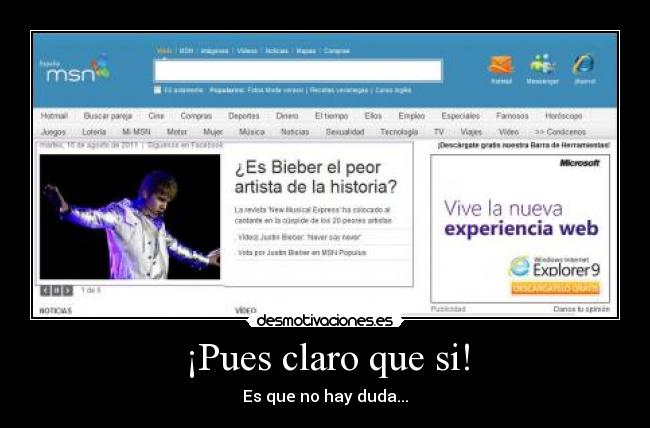Image resolution: width=650 pixels, height=428 pixels.
Task: Go to the Deportes section
Action: point(244,116)
